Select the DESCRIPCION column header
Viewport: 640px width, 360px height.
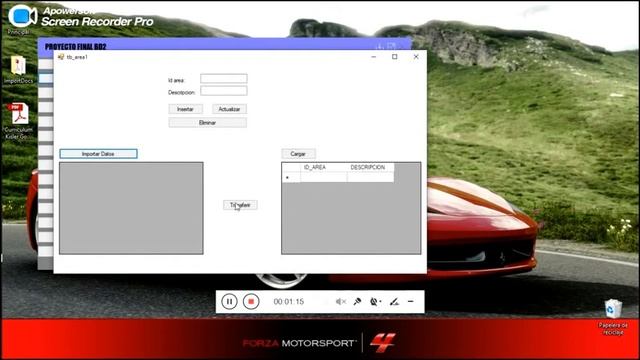[x=371, y=167]
